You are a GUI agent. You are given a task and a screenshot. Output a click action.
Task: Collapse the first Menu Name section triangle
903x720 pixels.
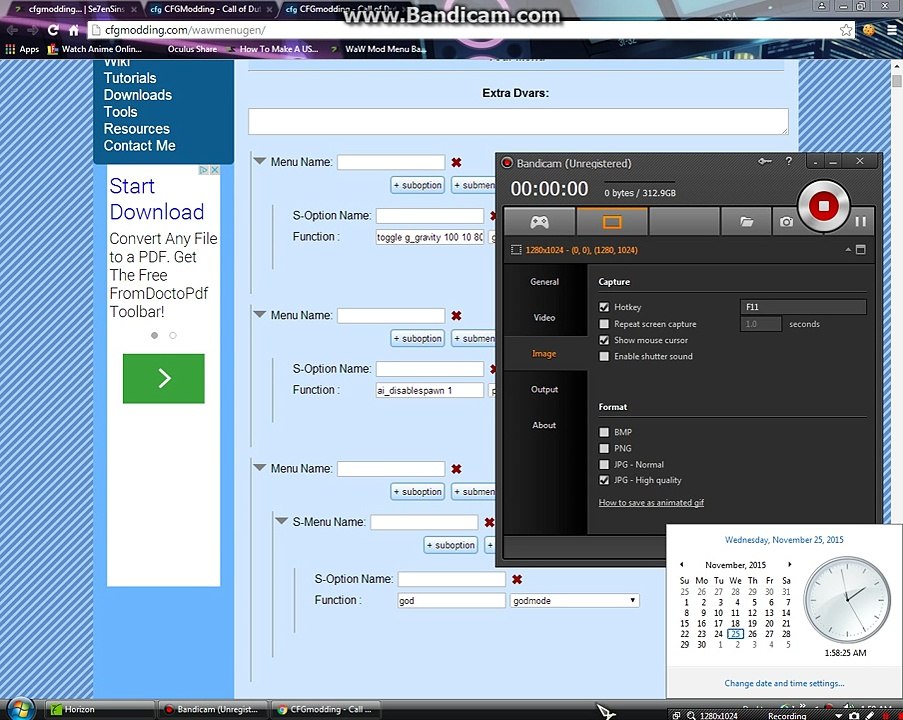tap(260, 161)
